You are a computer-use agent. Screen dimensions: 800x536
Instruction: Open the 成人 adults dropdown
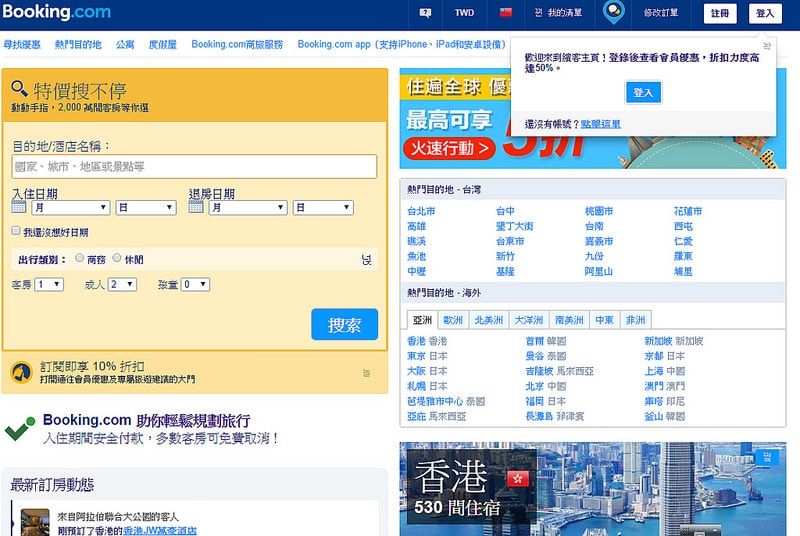(x=122, y=285)
